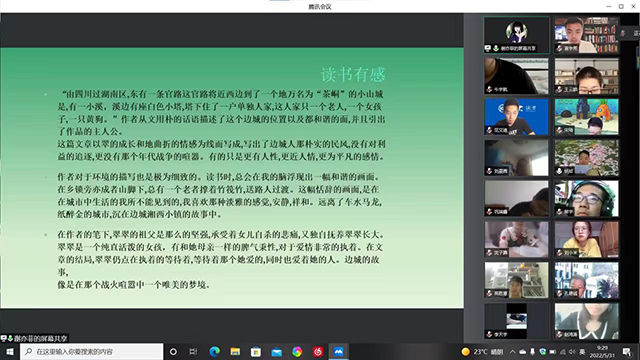The width and height of the screenshot is (640, 360).
Task: Open Task View from the taskbar
Action: coord(193,351)
